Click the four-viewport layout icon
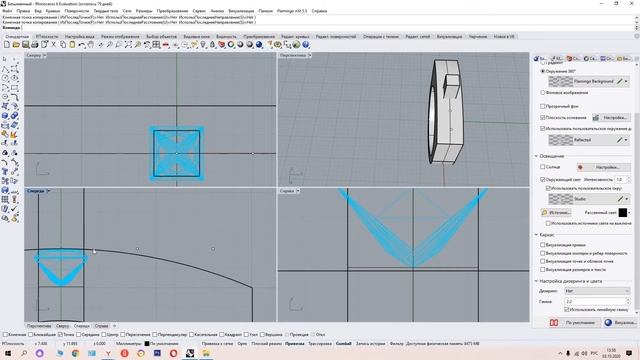The width and height of the screenshot is (640, 360). pos(156,45)
